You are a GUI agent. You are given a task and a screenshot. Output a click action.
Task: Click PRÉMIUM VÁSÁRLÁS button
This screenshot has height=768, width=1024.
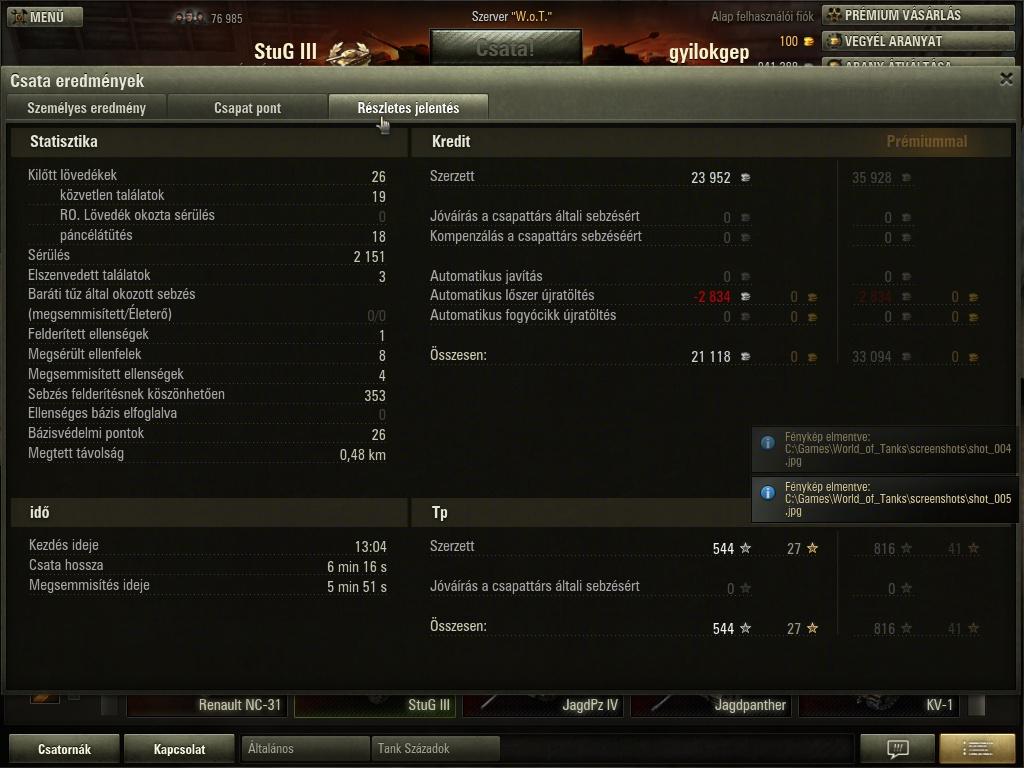[x=918, y=15]
